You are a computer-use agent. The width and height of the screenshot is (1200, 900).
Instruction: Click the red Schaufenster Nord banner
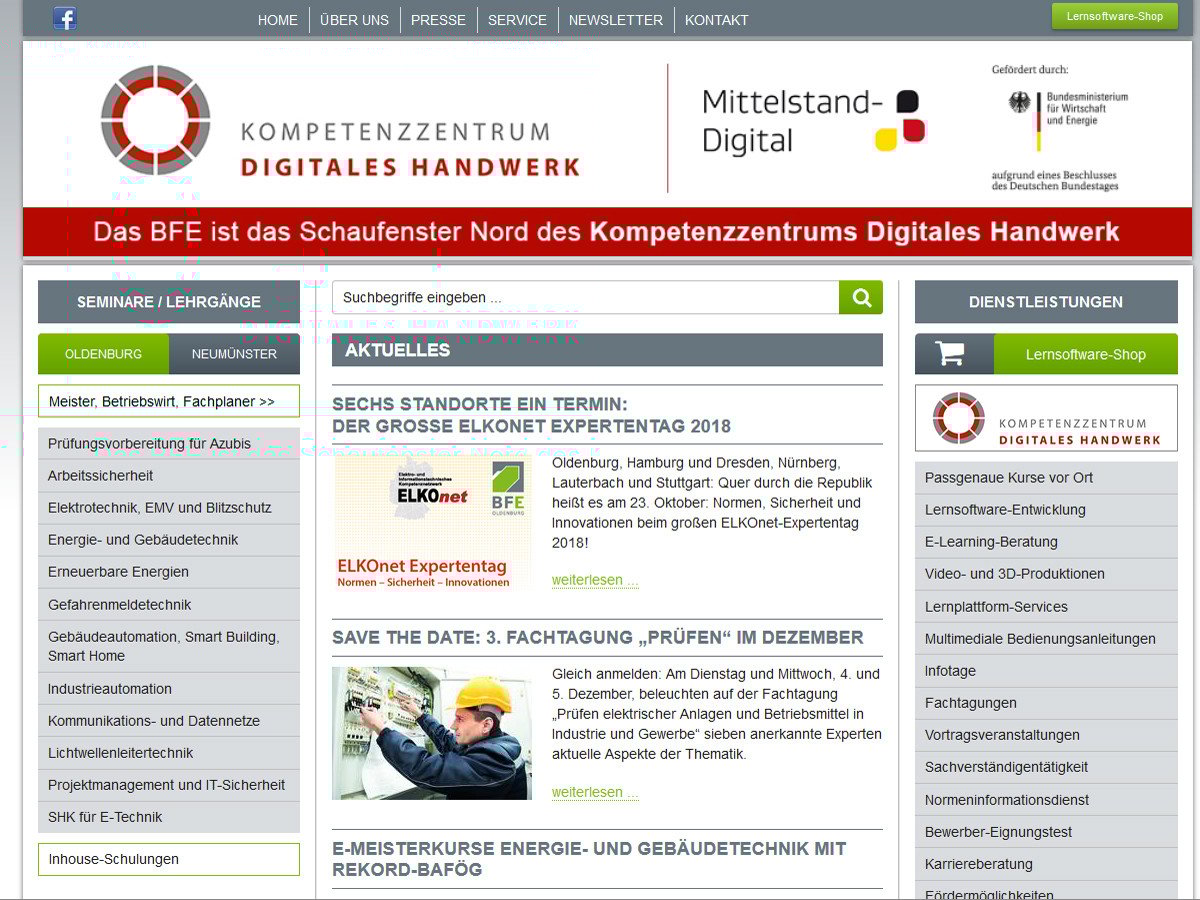click(x=605, y=232)
